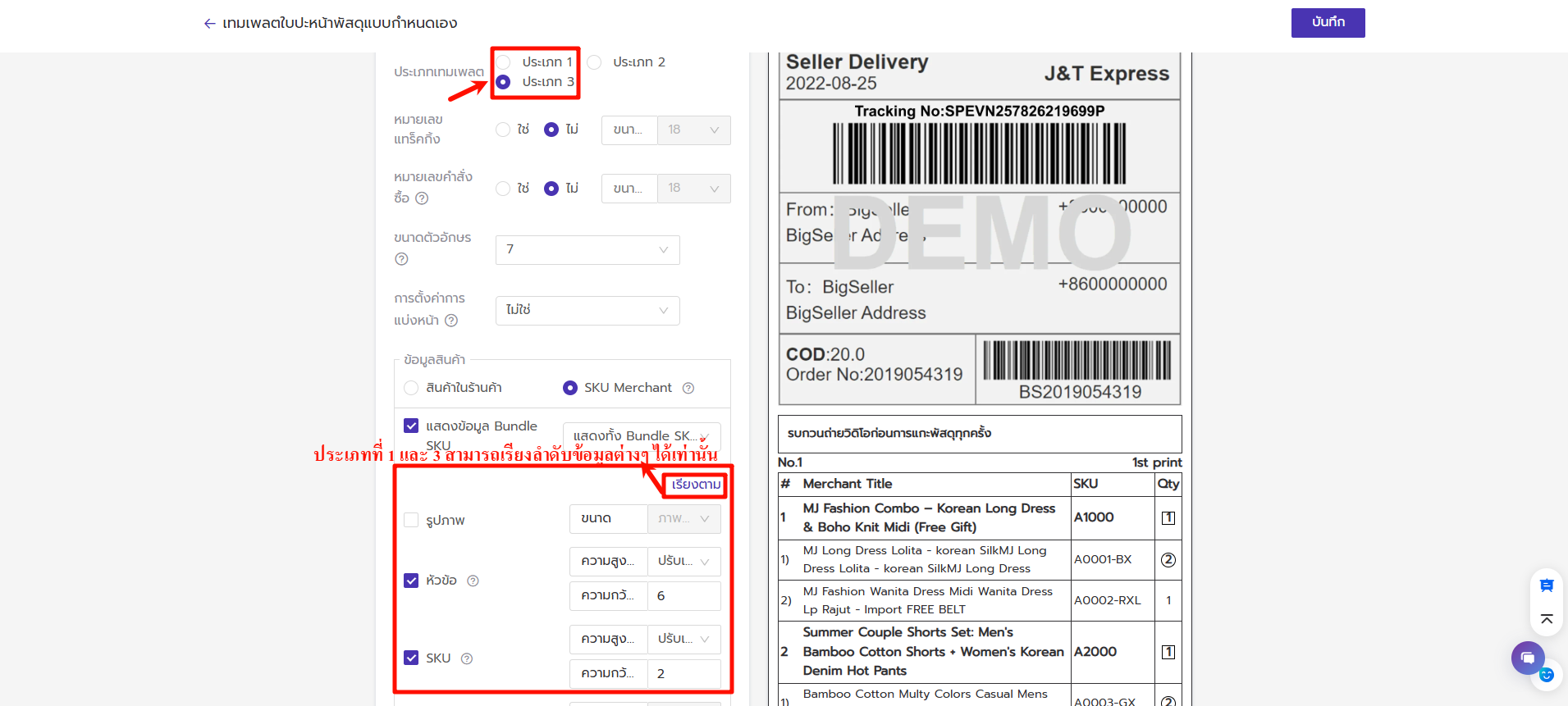Choose ใช่ for tracking number

pyautogui.click(x=503, y=130)
